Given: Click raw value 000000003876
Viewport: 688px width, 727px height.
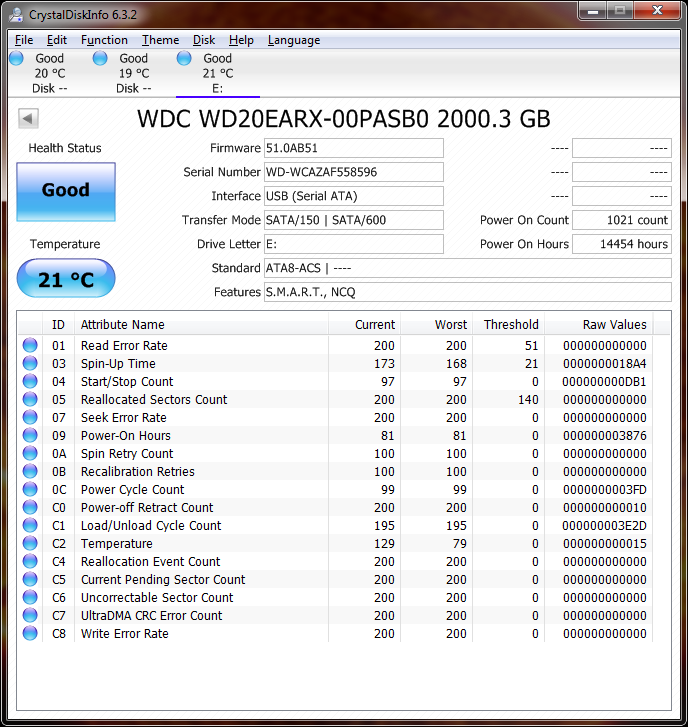Looking at the screenshot, I should (605, 435).
